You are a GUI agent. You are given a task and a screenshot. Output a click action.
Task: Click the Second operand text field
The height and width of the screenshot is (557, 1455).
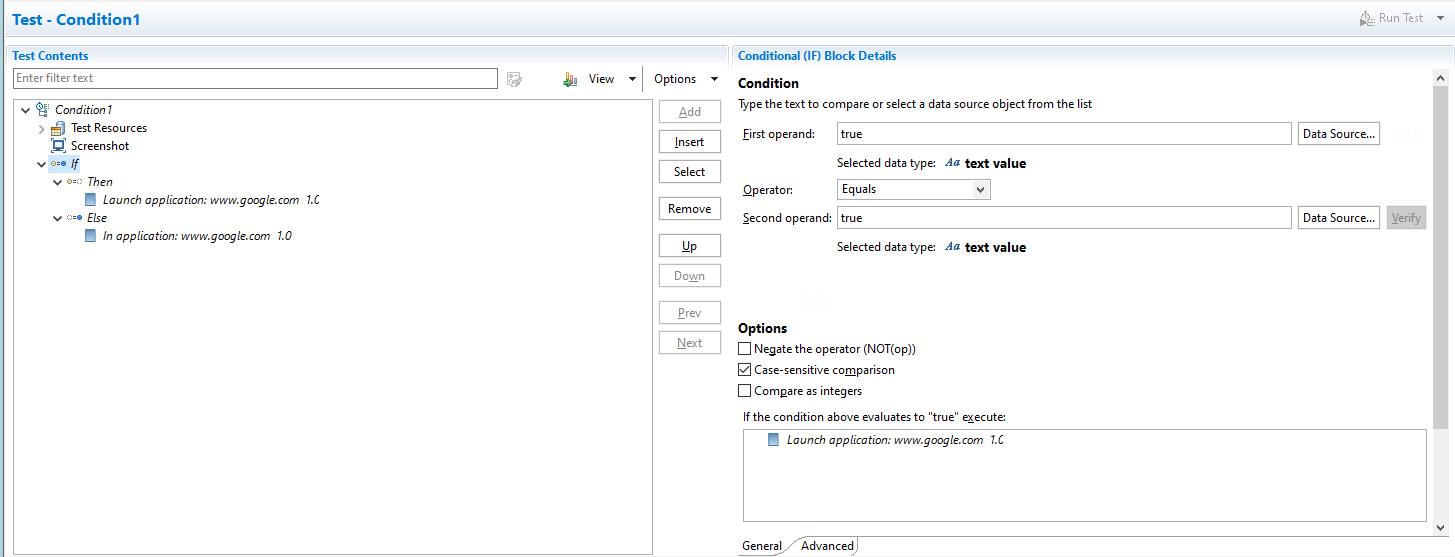[x=1064, y=218]
